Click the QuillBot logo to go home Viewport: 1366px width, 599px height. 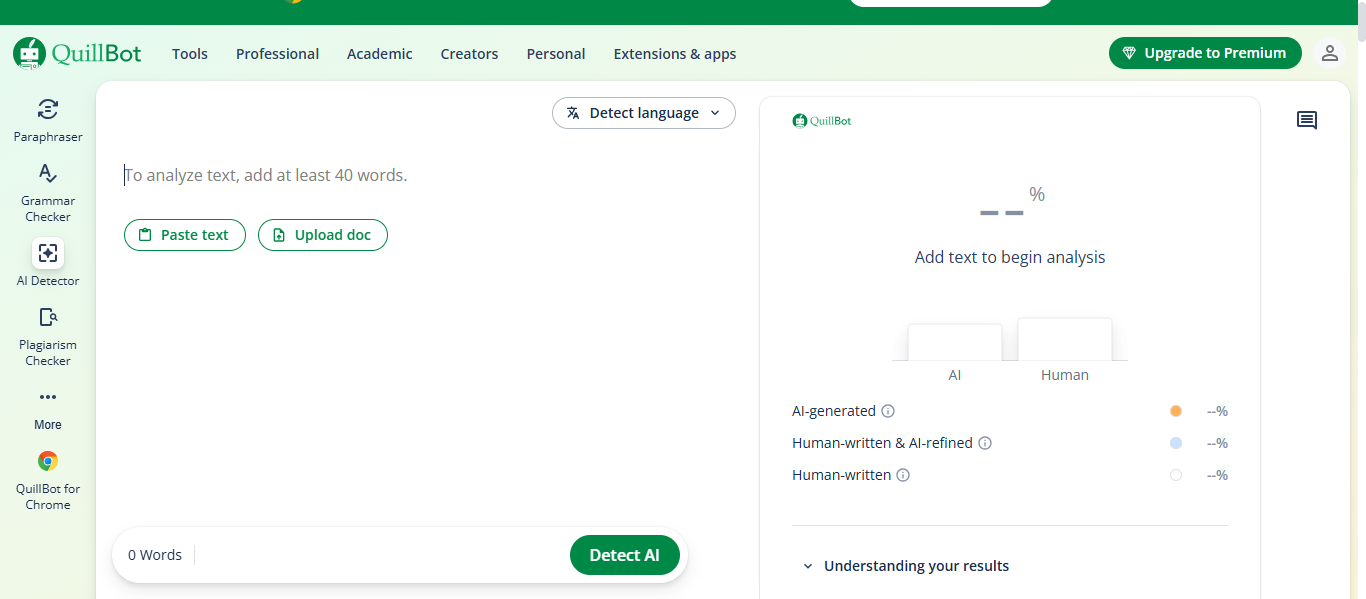[x=77, y=53]
